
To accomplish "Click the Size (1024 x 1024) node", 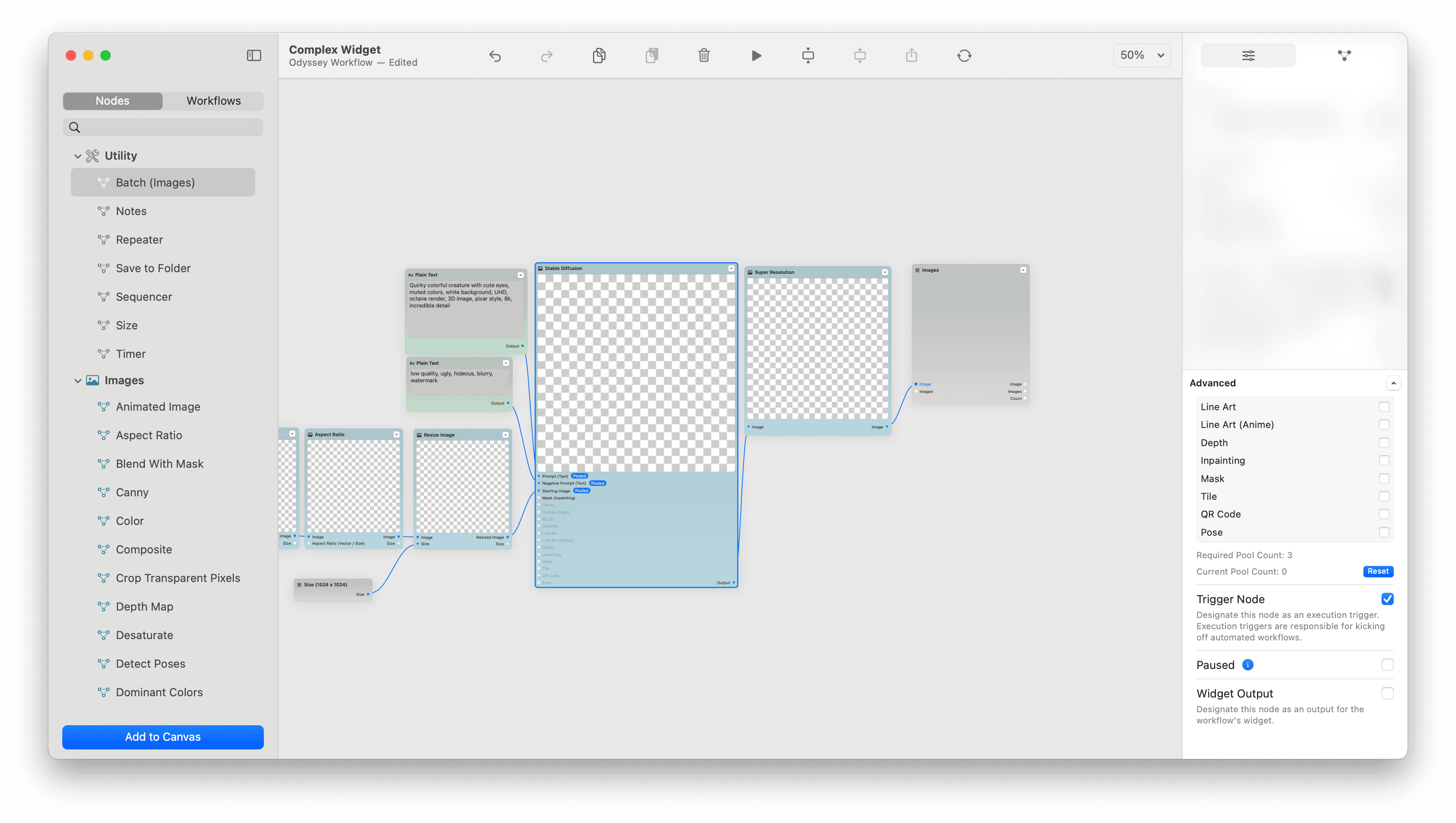I will point(333,589).
